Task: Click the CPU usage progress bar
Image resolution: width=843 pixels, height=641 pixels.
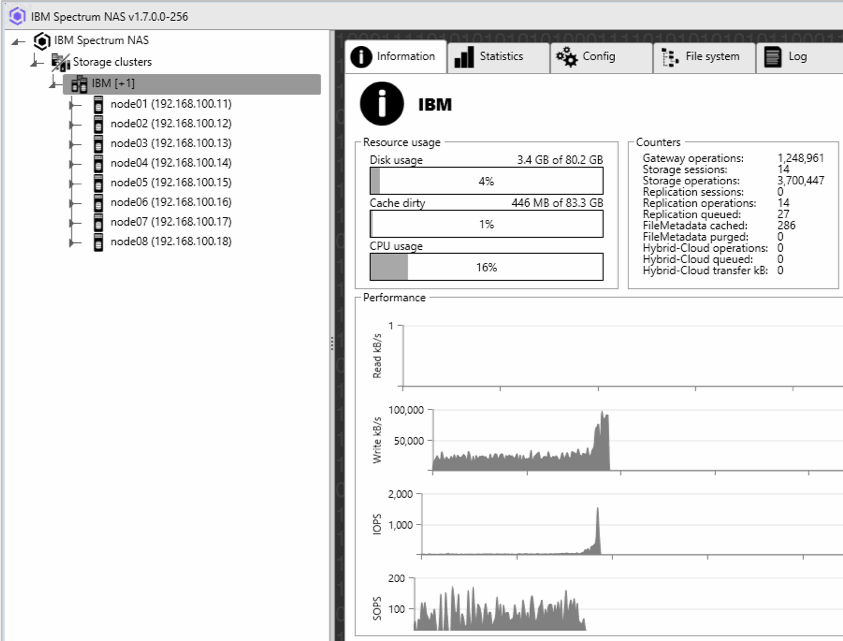Action: click(x=485, y=266)
